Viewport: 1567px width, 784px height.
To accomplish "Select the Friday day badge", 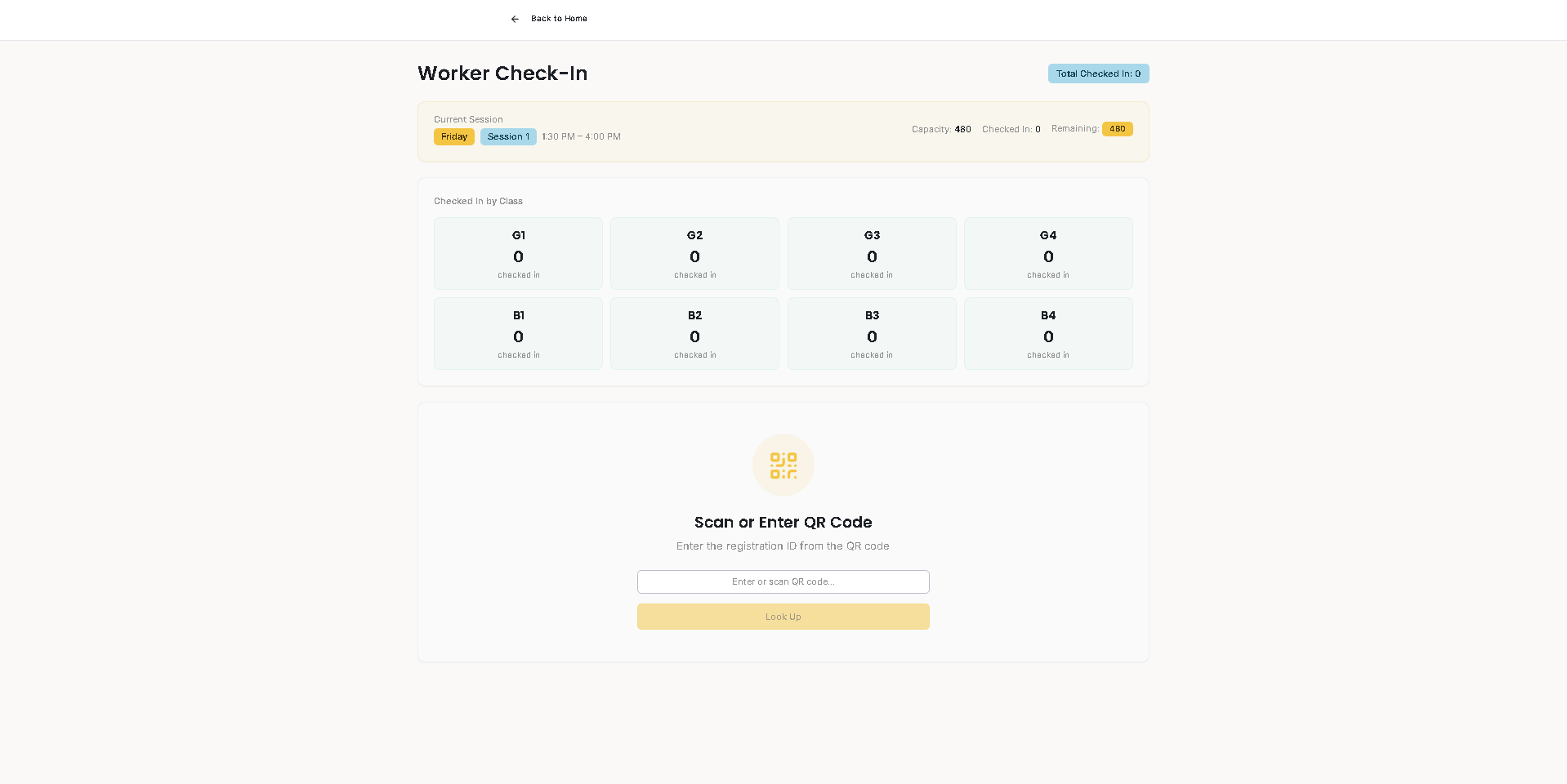I will (454, 137).
